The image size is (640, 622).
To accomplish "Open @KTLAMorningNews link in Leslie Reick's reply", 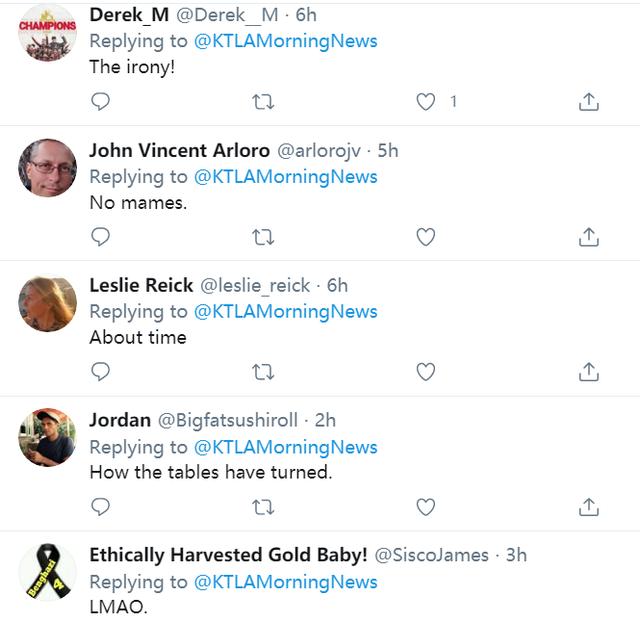I will pyautogui.click(x=285, y=311).
